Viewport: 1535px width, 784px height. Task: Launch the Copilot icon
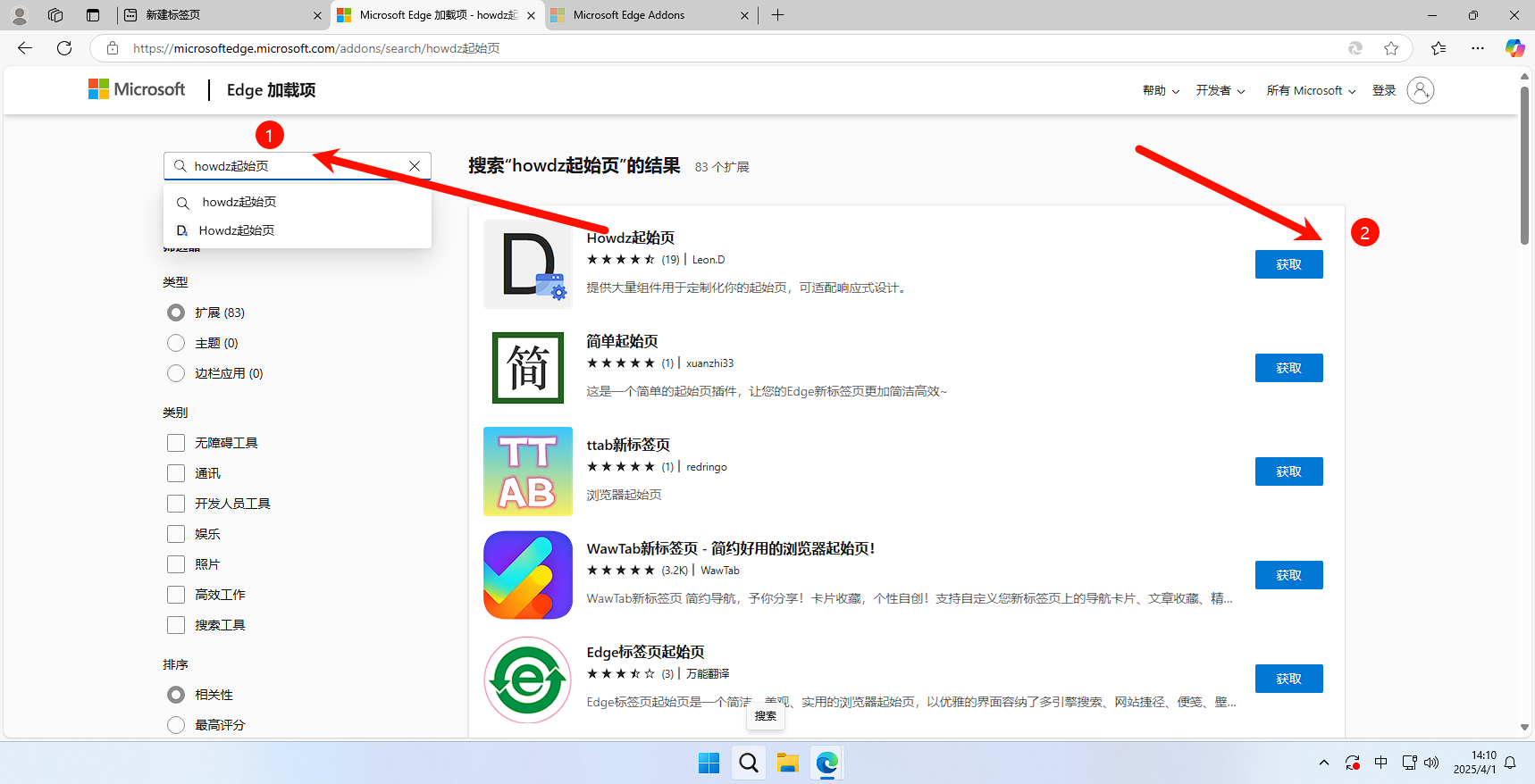point(1514,48)
